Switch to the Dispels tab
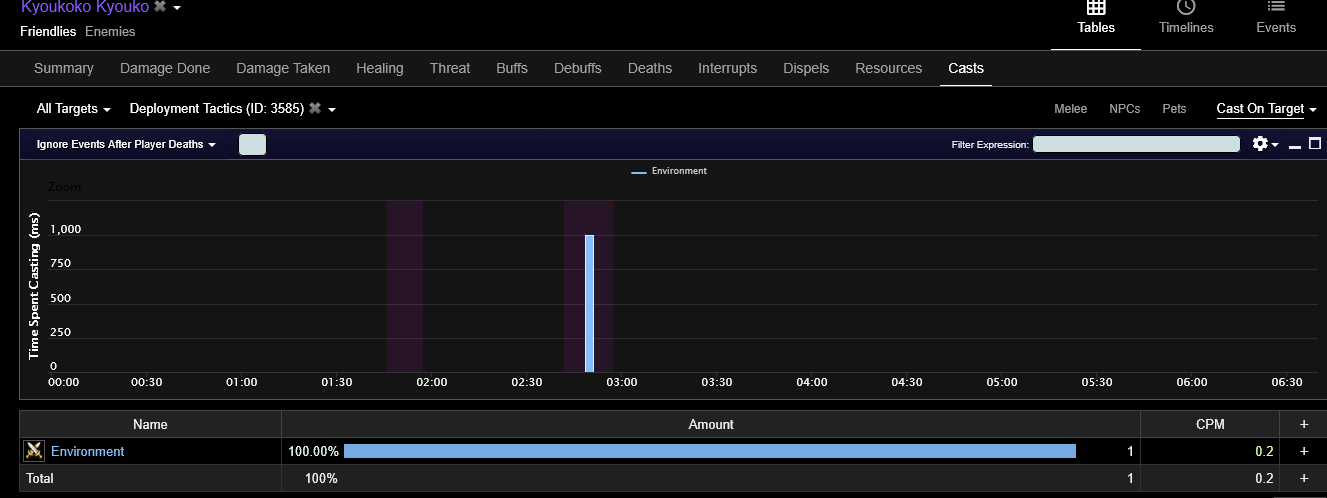The height and width of the screenshot is (498, 1327). 806,68
